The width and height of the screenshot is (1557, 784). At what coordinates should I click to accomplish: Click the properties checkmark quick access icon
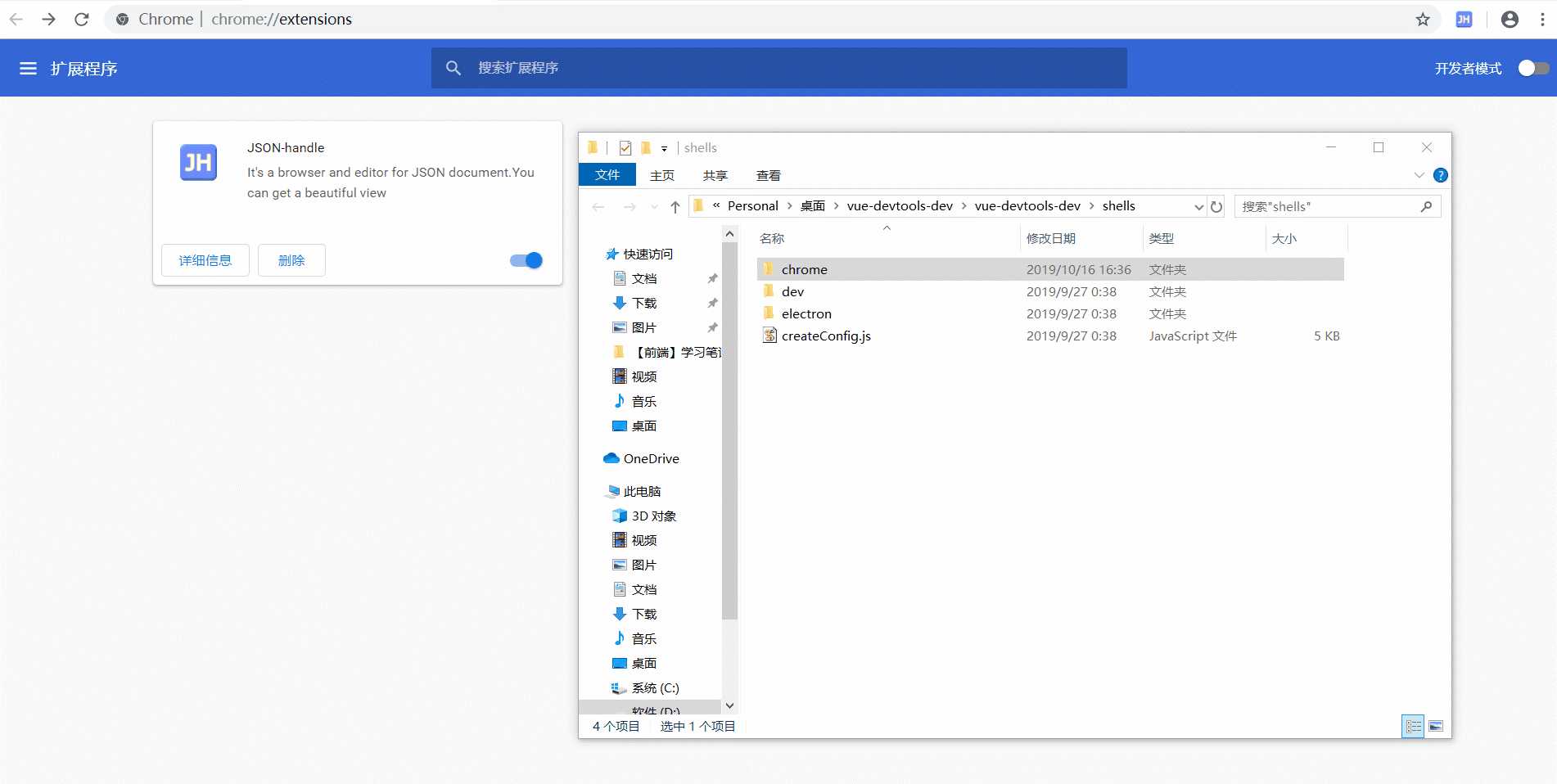[x=625, y=148]
